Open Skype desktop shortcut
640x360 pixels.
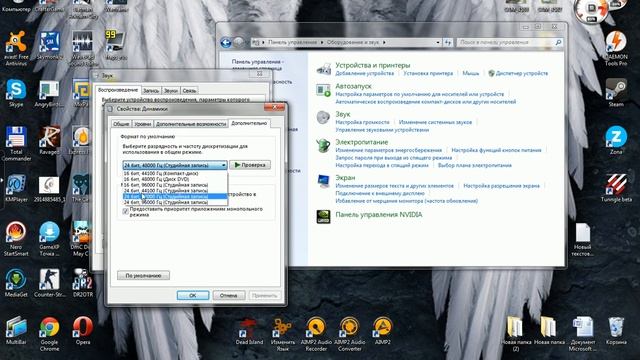point(16,93)
